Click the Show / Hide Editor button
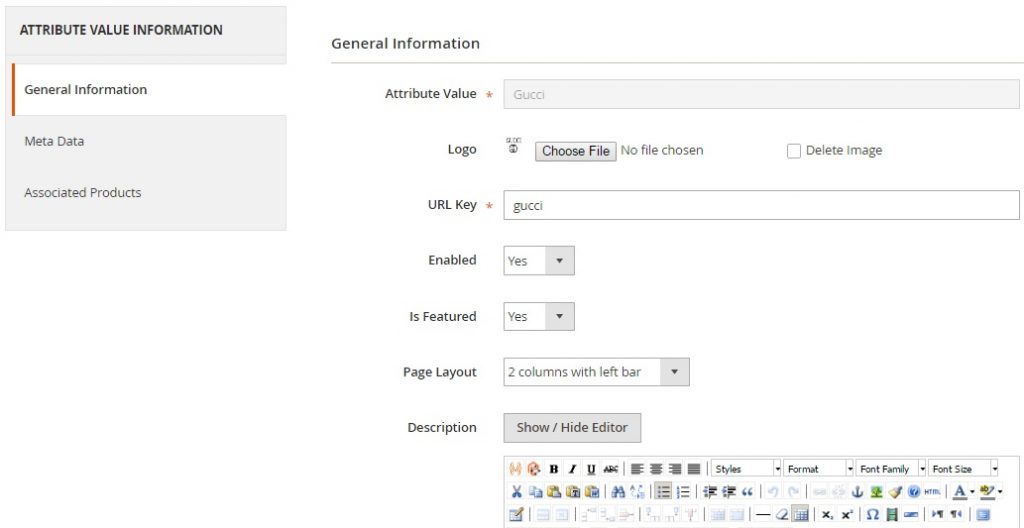Image resolution: width=1024 pixels, height=528 pixels. click(572, 427)
